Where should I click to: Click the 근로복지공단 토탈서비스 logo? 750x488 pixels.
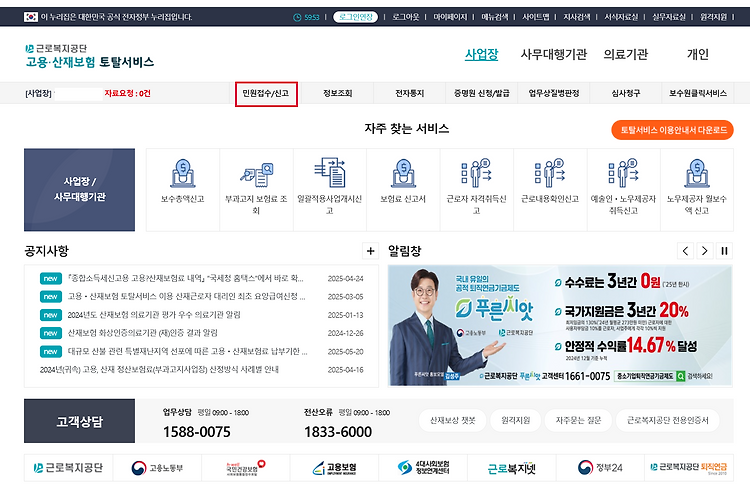pyautogui.click(x=89, y=56)
